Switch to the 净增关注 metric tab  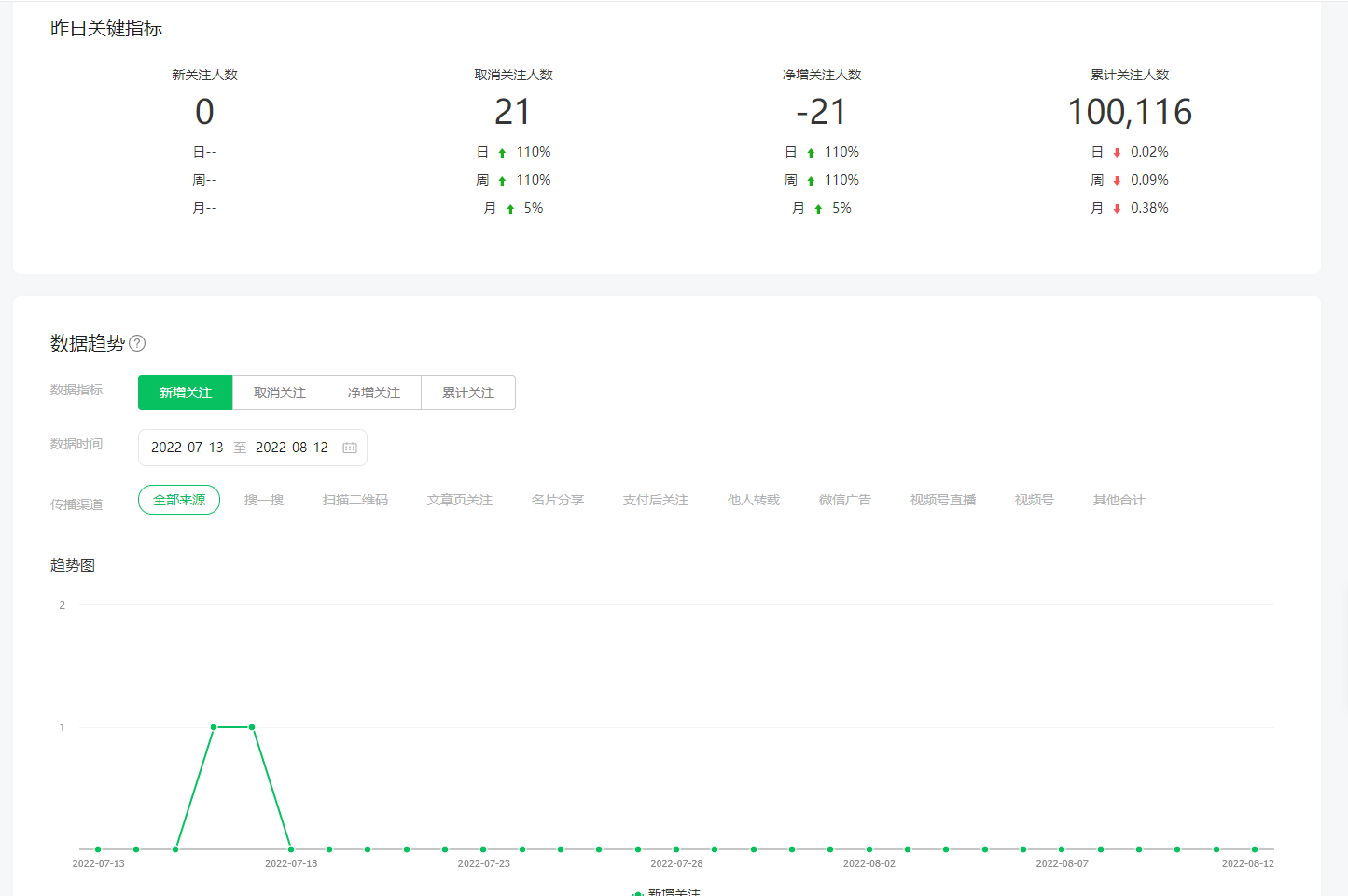[x=374, y=393]
